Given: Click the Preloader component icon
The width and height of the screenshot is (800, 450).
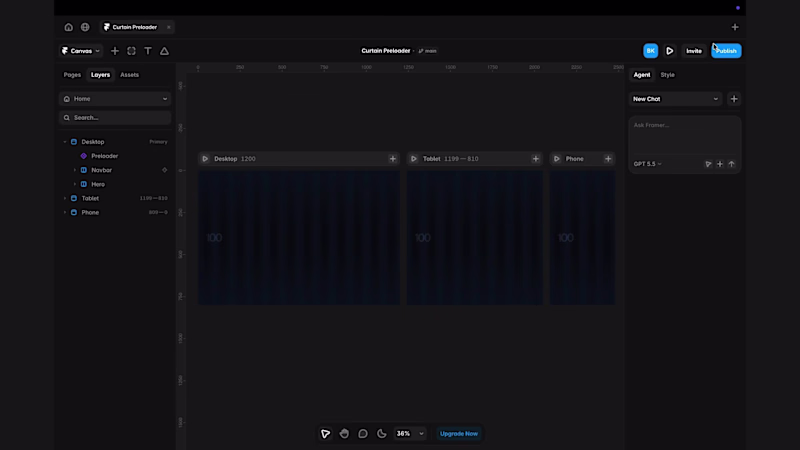Looking at the screenshot, I should [x=84, y=156].
